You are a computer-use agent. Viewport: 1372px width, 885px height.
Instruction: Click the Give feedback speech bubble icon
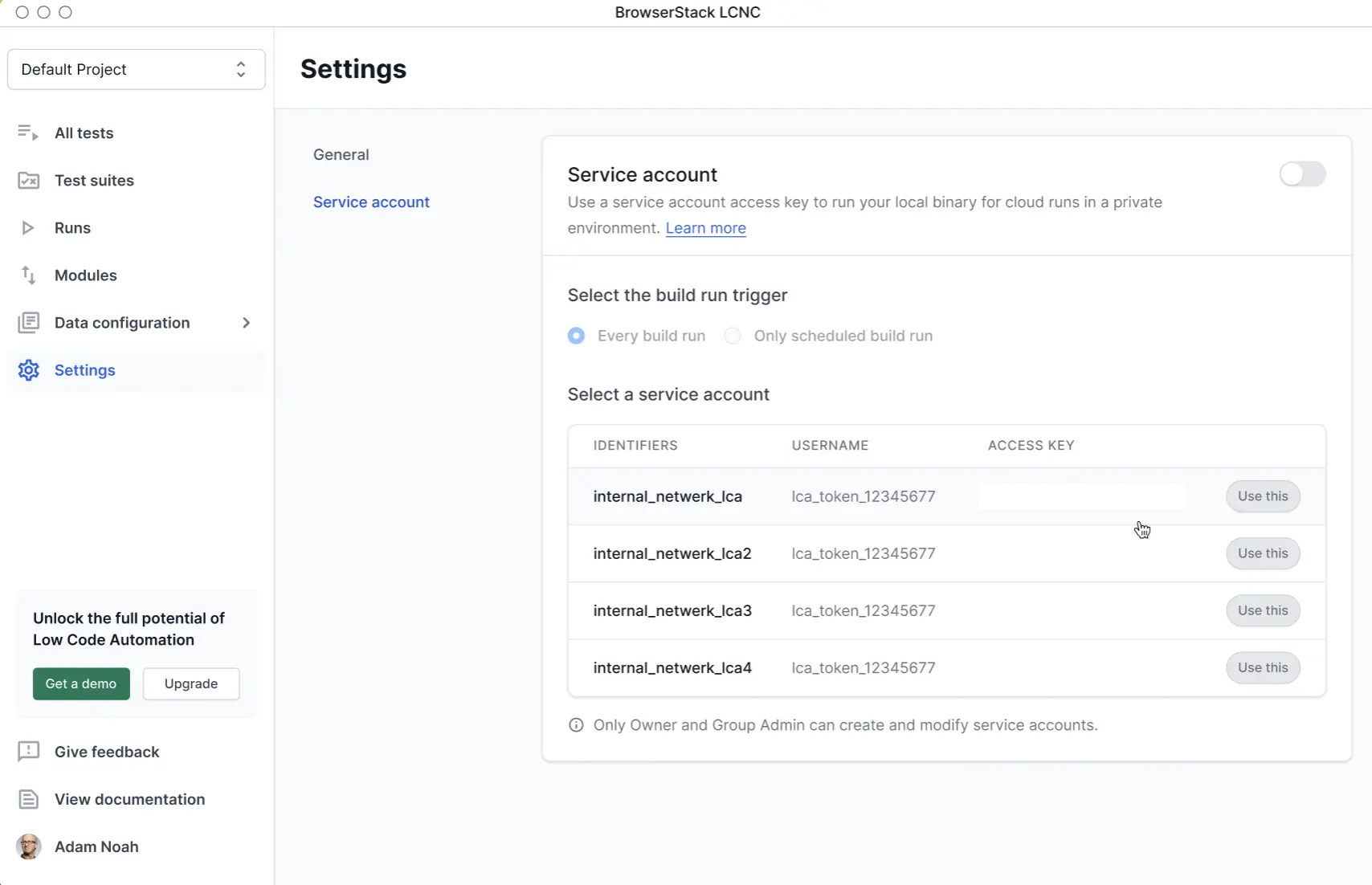tap(28, 752)
